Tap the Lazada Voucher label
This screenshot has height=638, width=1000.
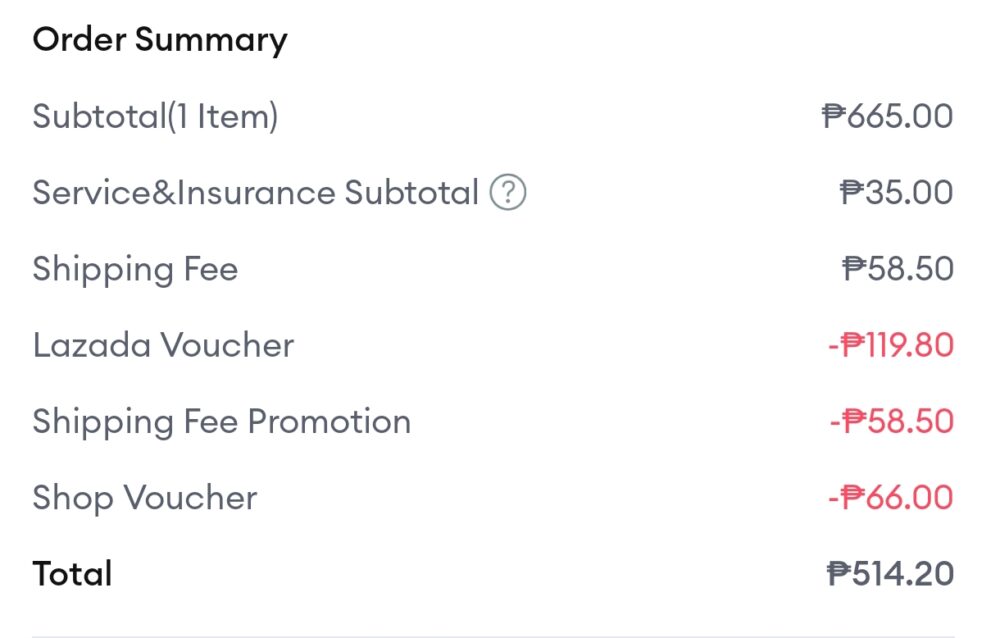pyautogui.click(x=163, y=346)
